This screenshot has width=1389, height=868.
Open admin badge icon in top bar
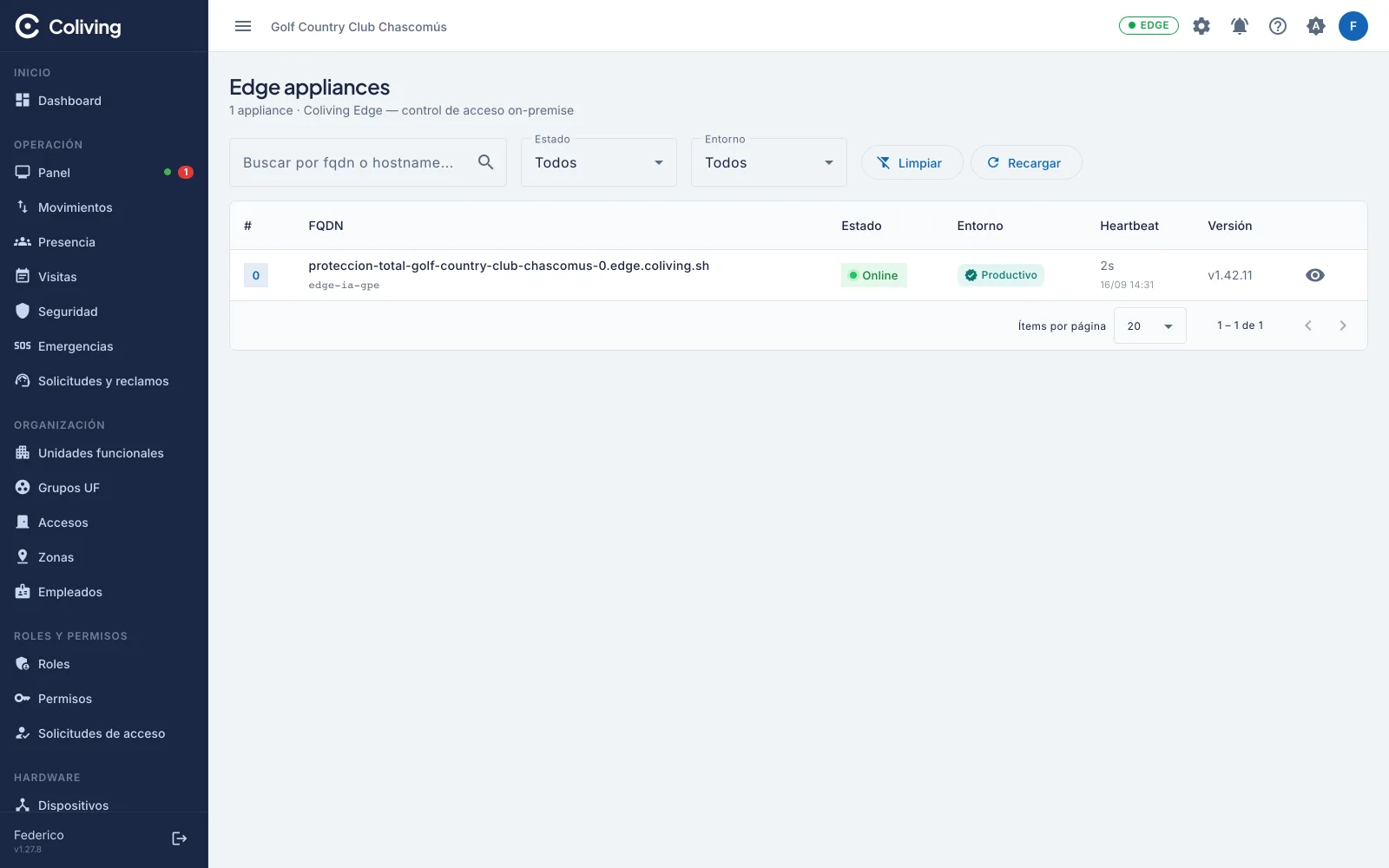click(x=1316, y=26)
